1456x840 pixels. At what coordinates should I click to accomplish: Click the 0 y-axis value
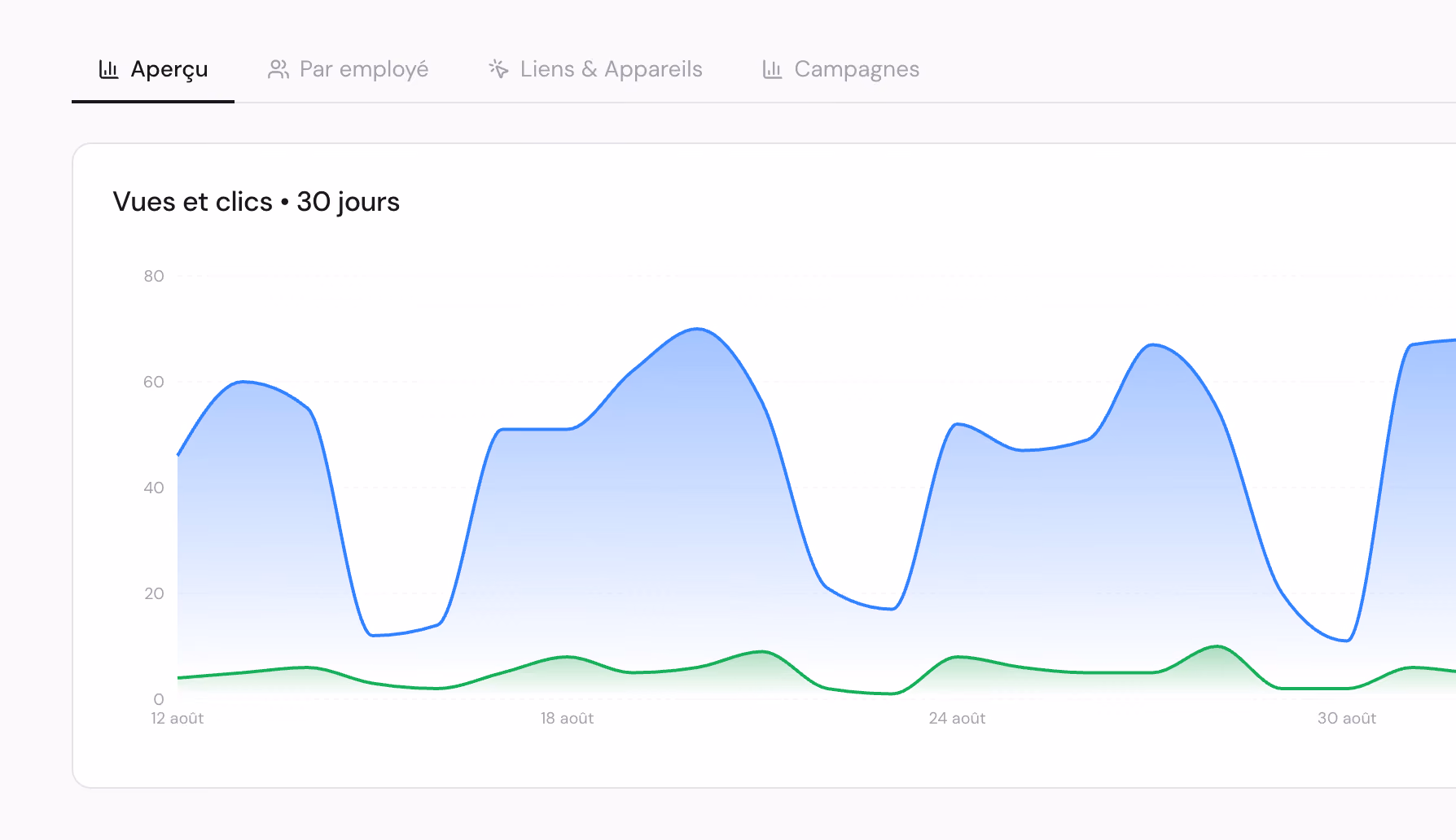coord(159,699)
